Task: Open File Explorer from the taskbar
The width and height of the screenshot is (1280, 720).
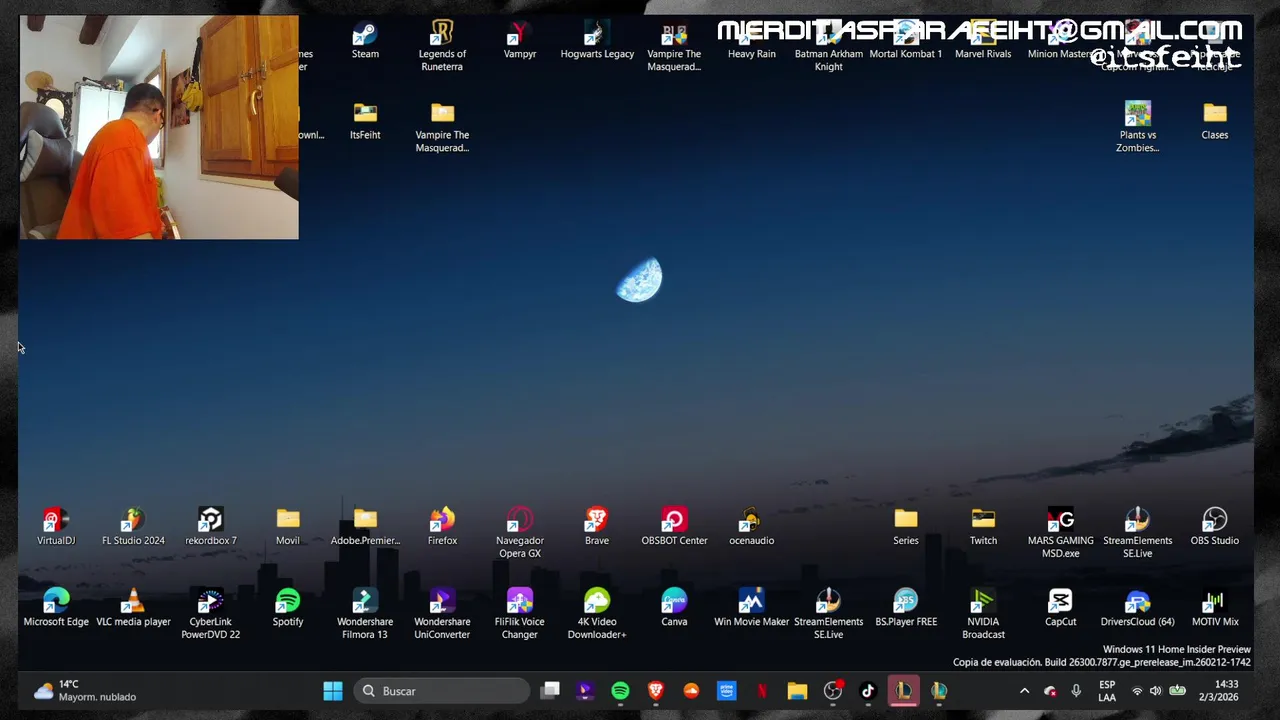Action: coord(797,691)
